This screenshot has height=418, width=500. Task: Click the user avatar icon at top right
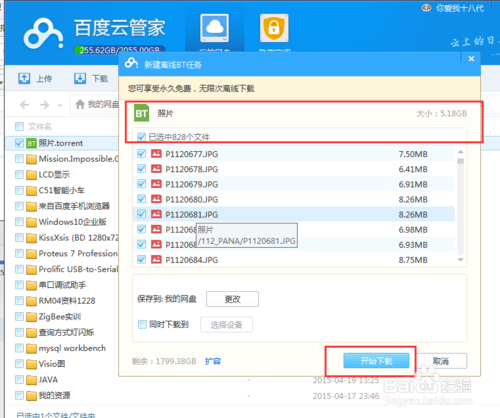click(426, 8)
